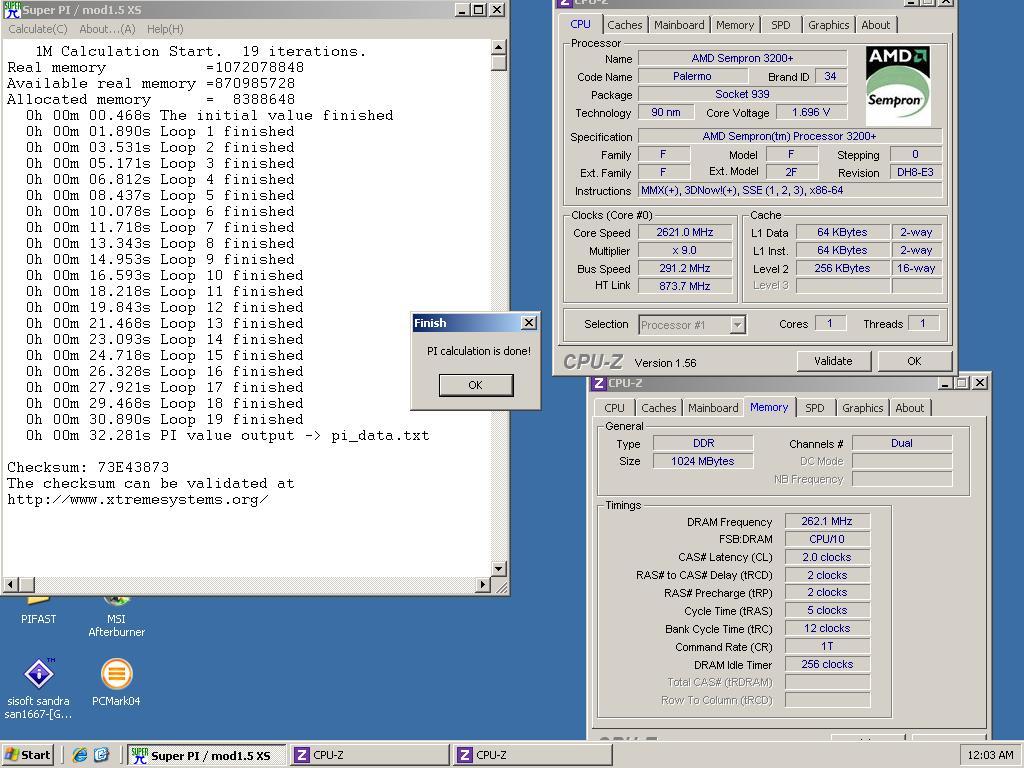Click the AMD Sempron 3200+ name field
Screen dimensions: 1024x768
[x=743, y=58]
